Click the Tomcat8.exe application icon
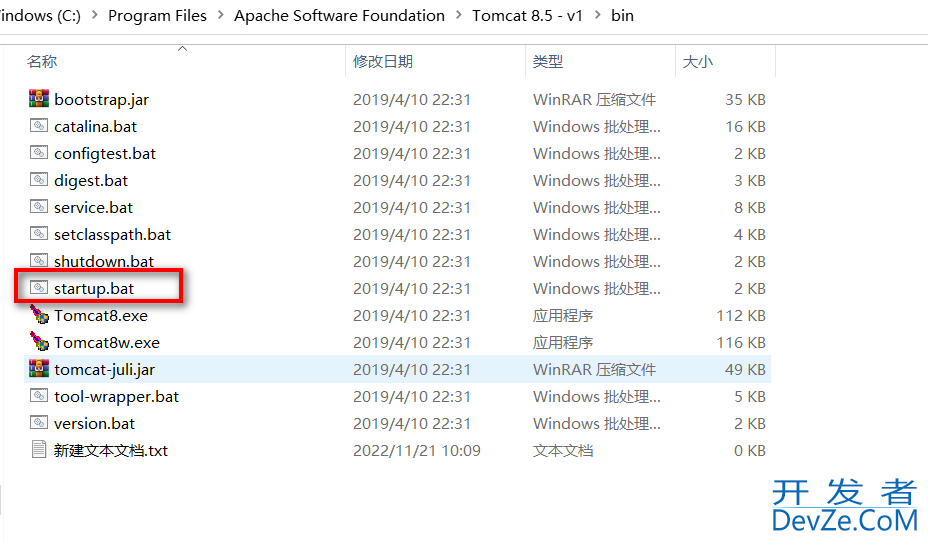 click(x=39, y=315)
